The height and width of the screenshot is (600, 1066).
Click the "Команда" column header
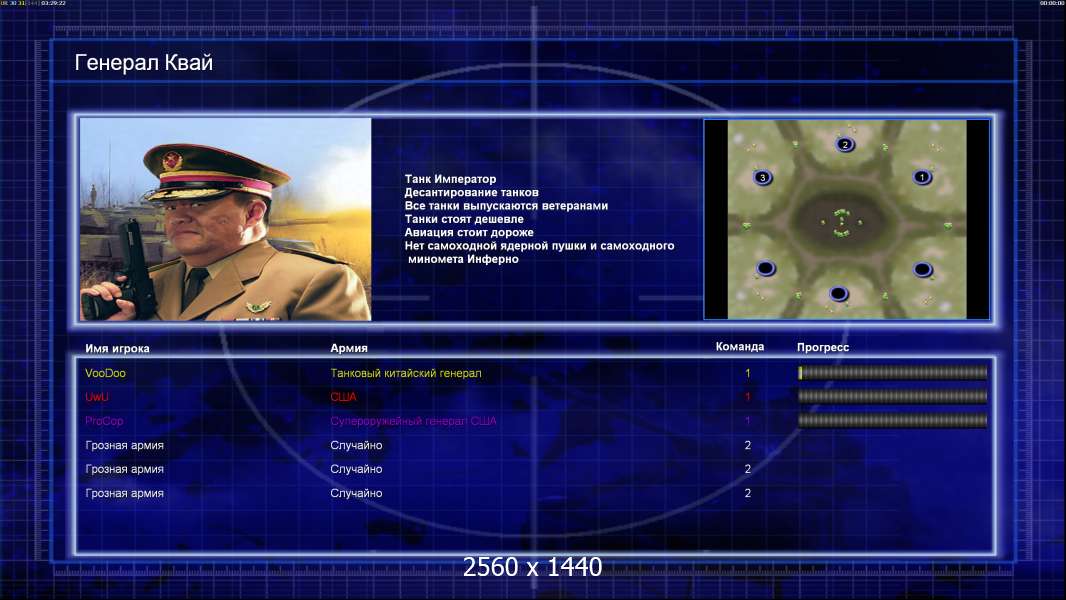coord(740,347)
